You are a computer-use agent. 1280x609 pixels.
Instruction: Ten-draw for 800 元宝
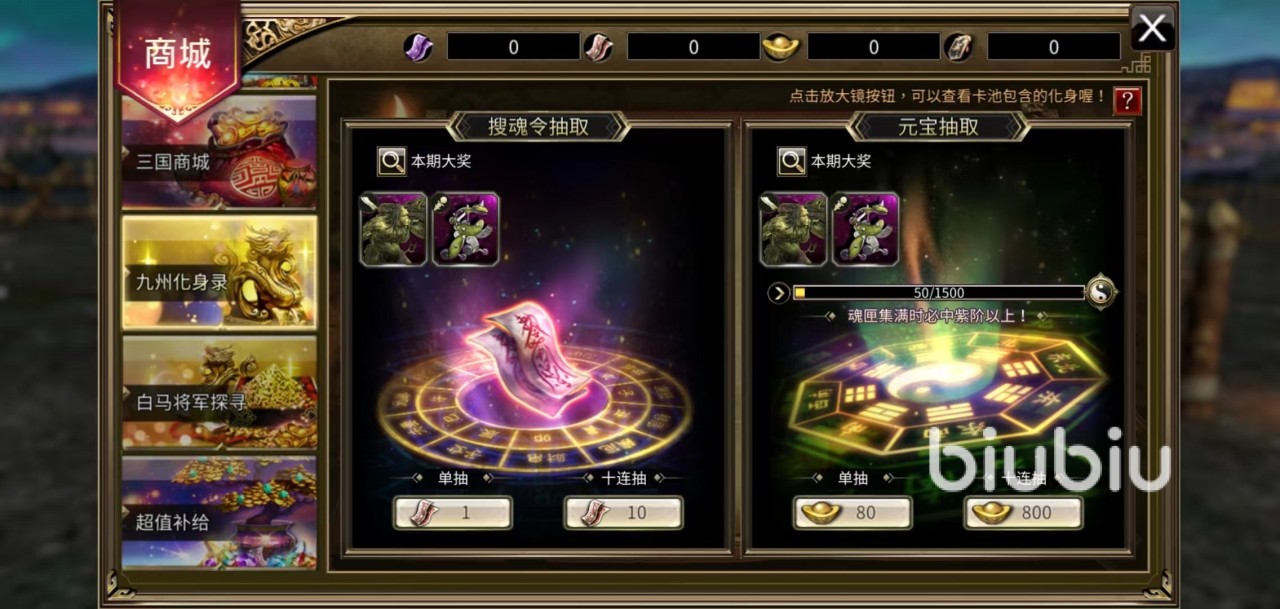(1023, 513)
